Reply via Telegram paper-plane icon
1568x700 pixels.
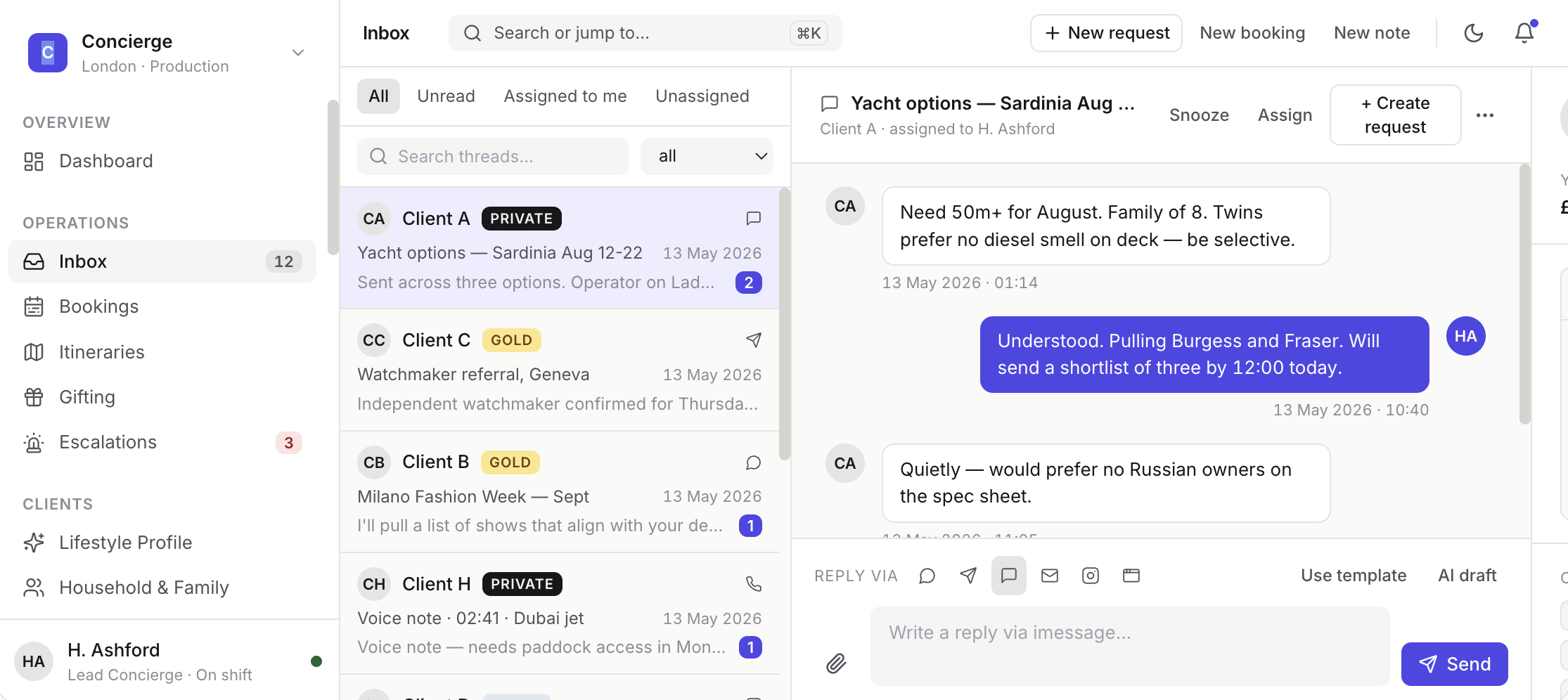(968, 576)
